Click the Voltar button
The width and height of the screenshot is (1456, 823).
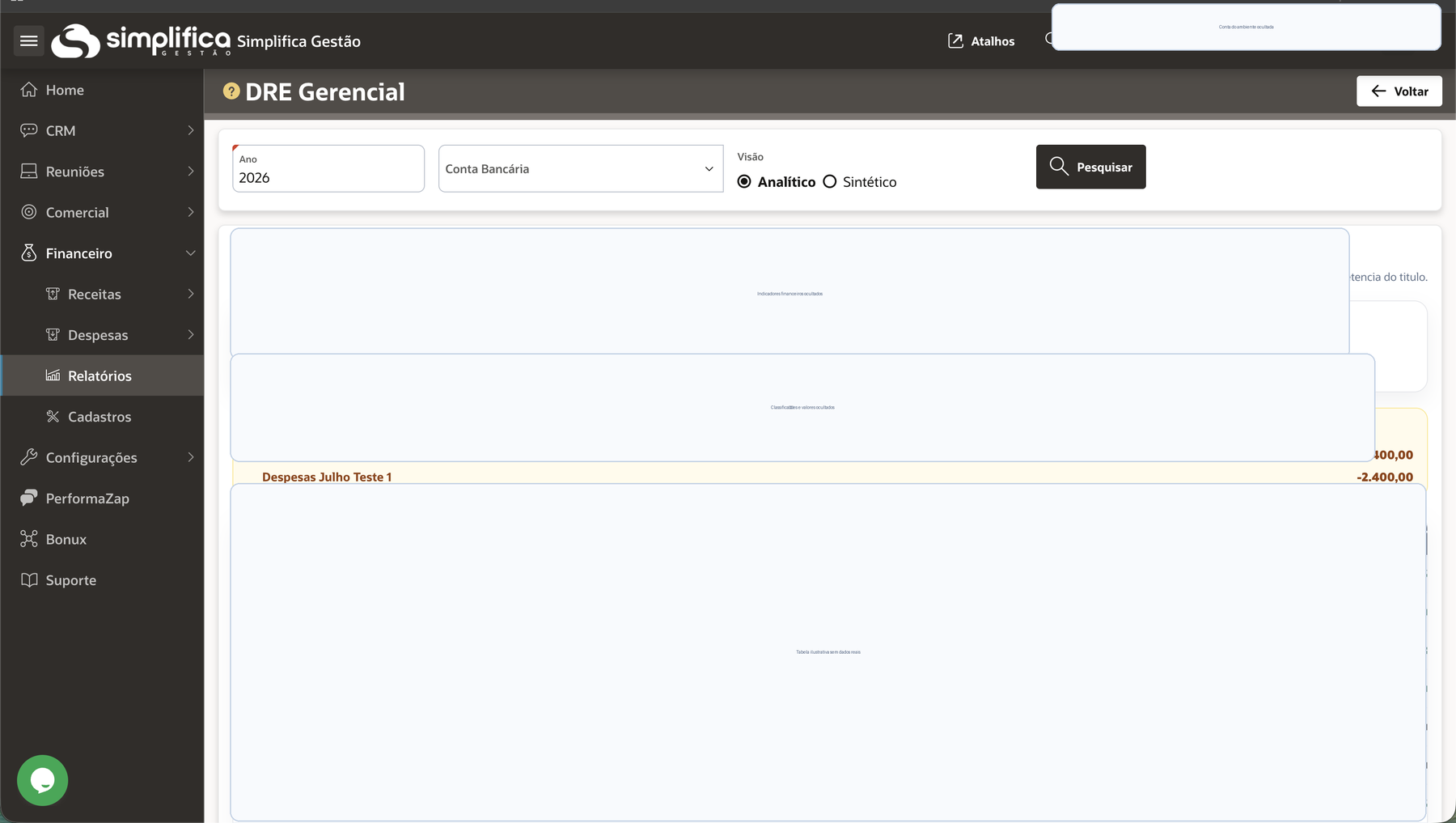pos(1399,91)
